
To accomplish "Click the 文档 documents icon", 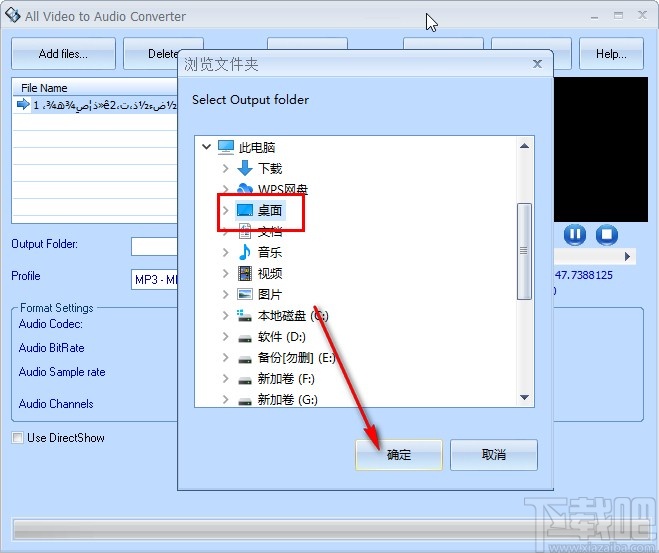I will click(245, 231).
